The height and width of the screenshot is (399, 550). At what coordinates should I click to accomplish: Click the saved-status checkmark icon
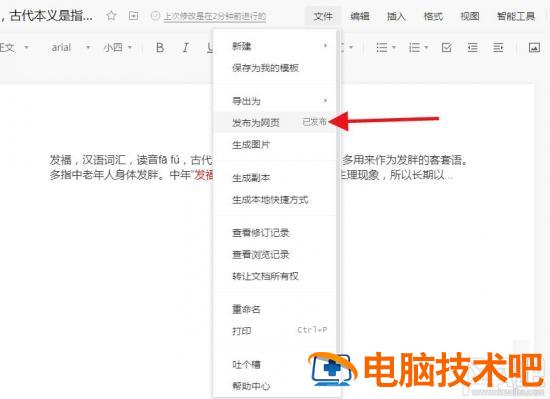point(155,16)
